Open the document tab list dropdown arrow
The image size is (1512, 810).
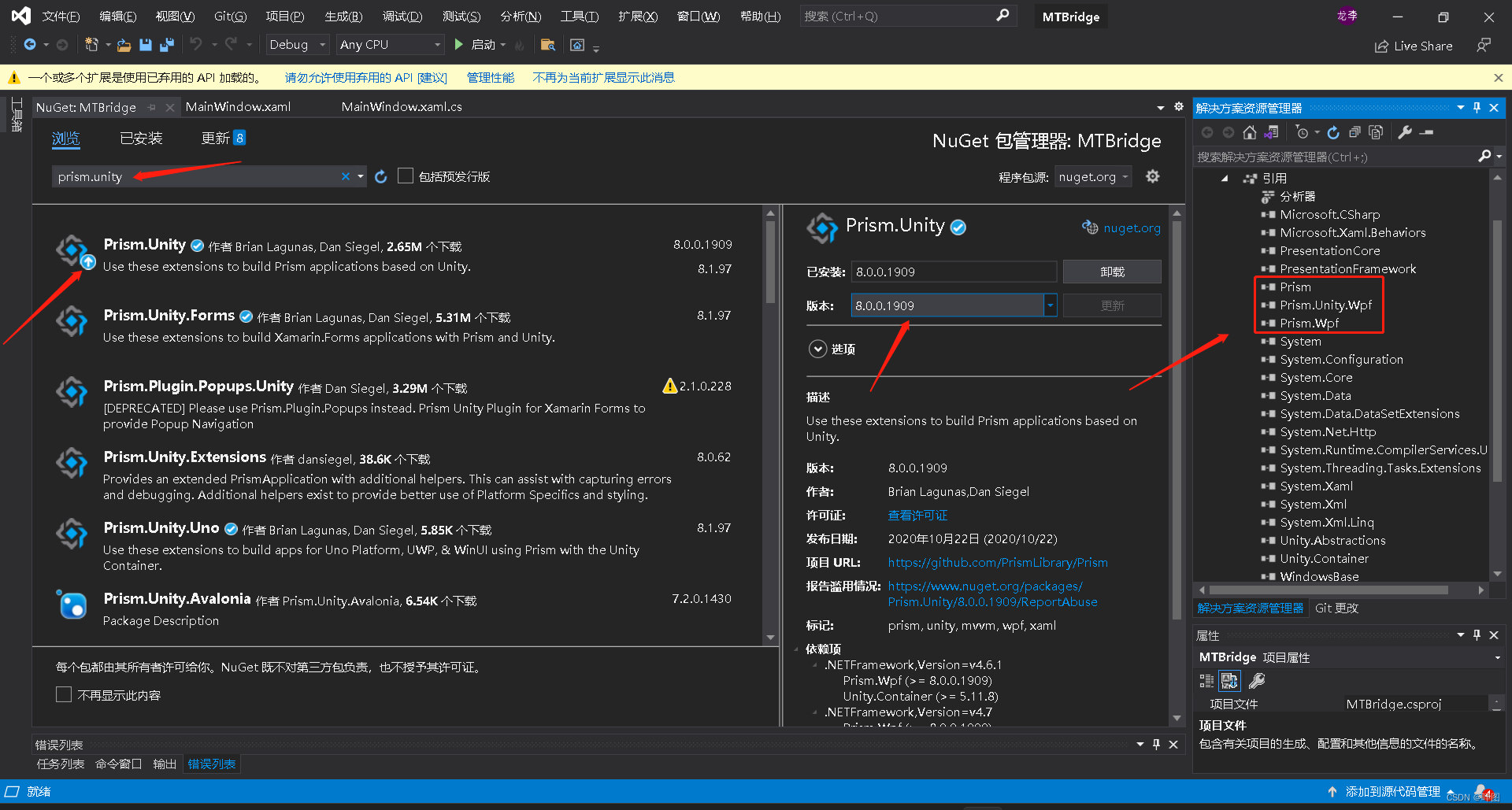tap(1161, 108)
